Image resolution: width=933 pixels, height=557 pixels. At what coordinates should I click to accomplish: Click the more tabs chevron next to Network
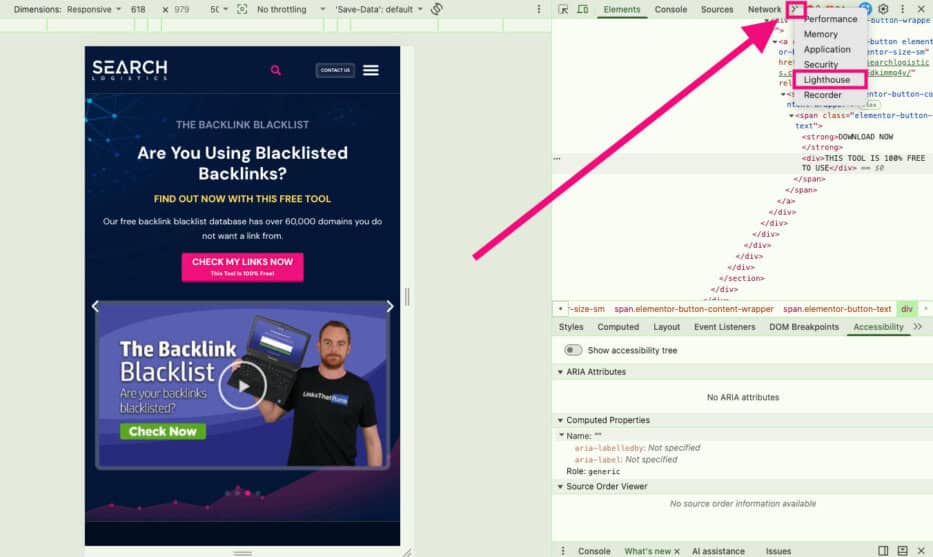tap(795, 9)
